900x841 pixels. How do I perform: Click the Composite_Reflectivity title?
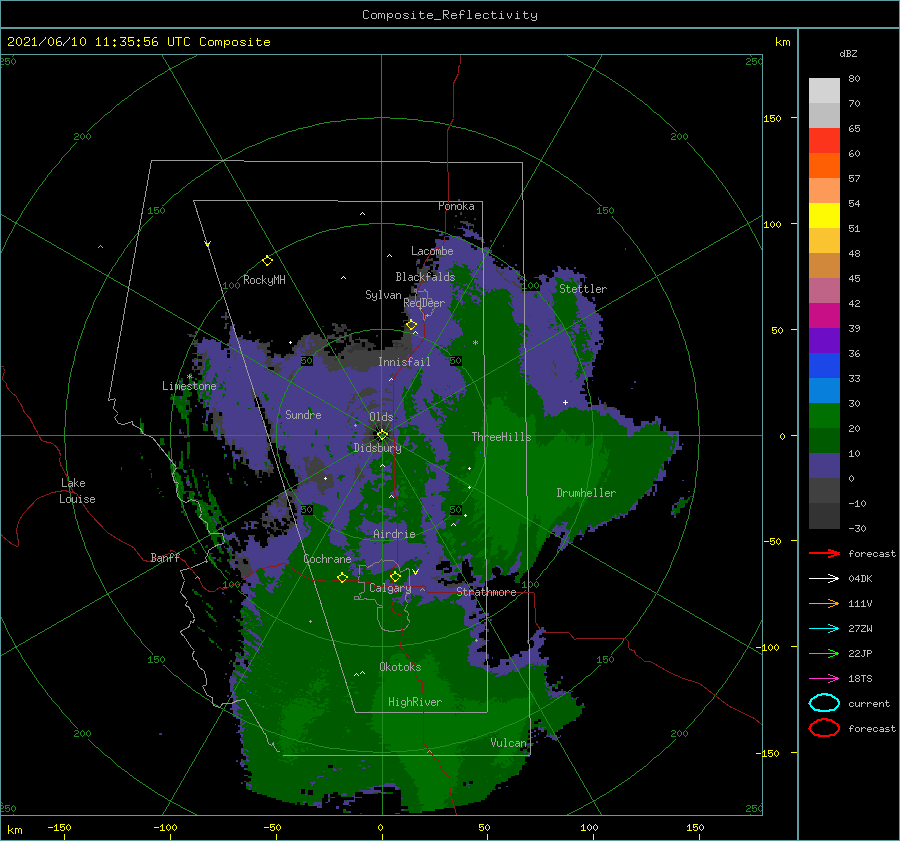(x=449, y=15)
